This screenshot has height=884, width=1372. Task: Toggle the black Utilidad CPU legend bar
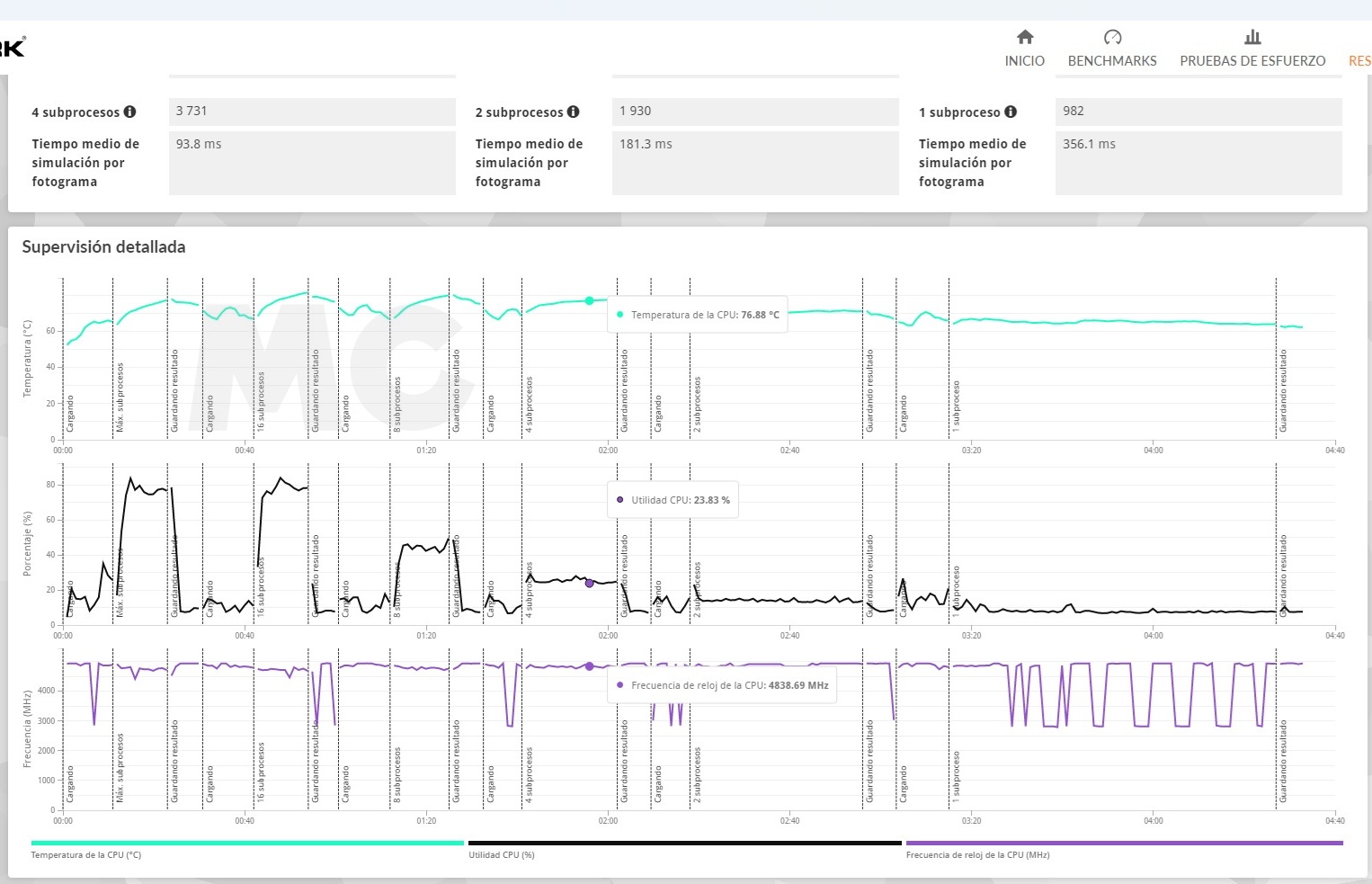684,843
